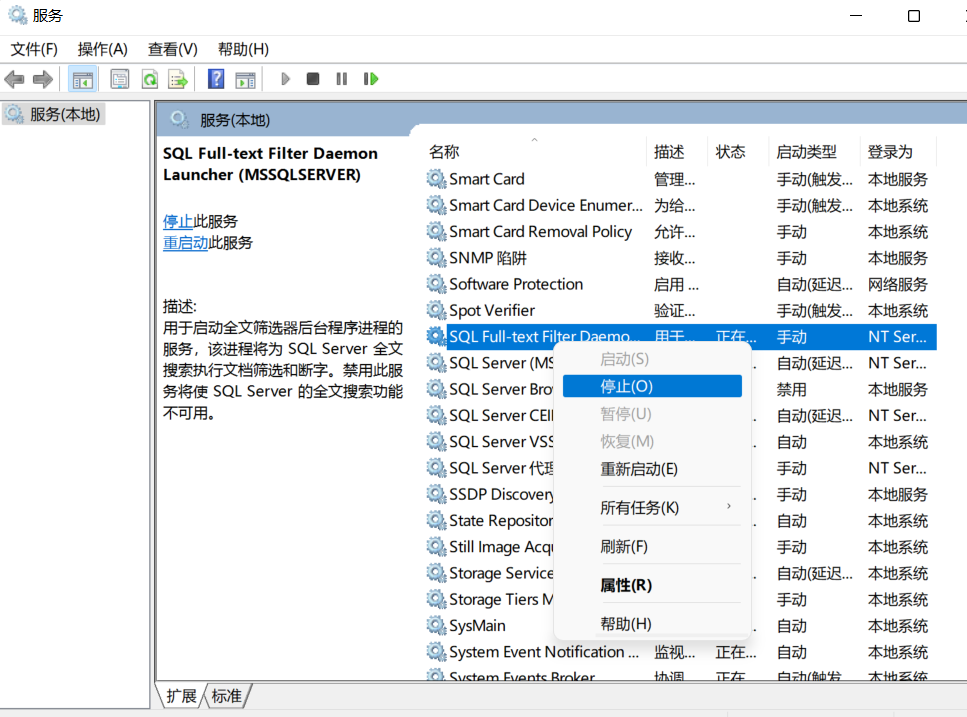Open the 帮助(H) menu in menu bar
Image resolution: width=967 pixels, height=717 pixels.
tap(243, 49)
